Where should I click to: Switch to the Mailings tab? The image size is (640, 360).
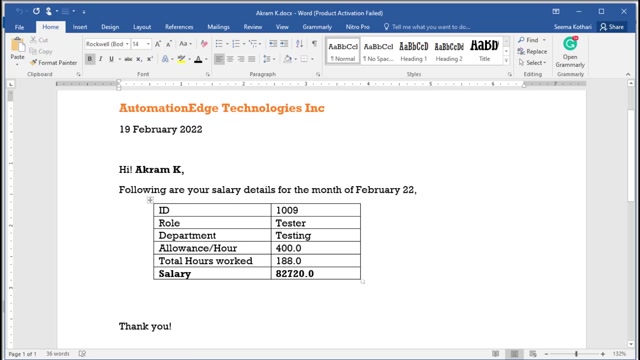tap(218, 27)
